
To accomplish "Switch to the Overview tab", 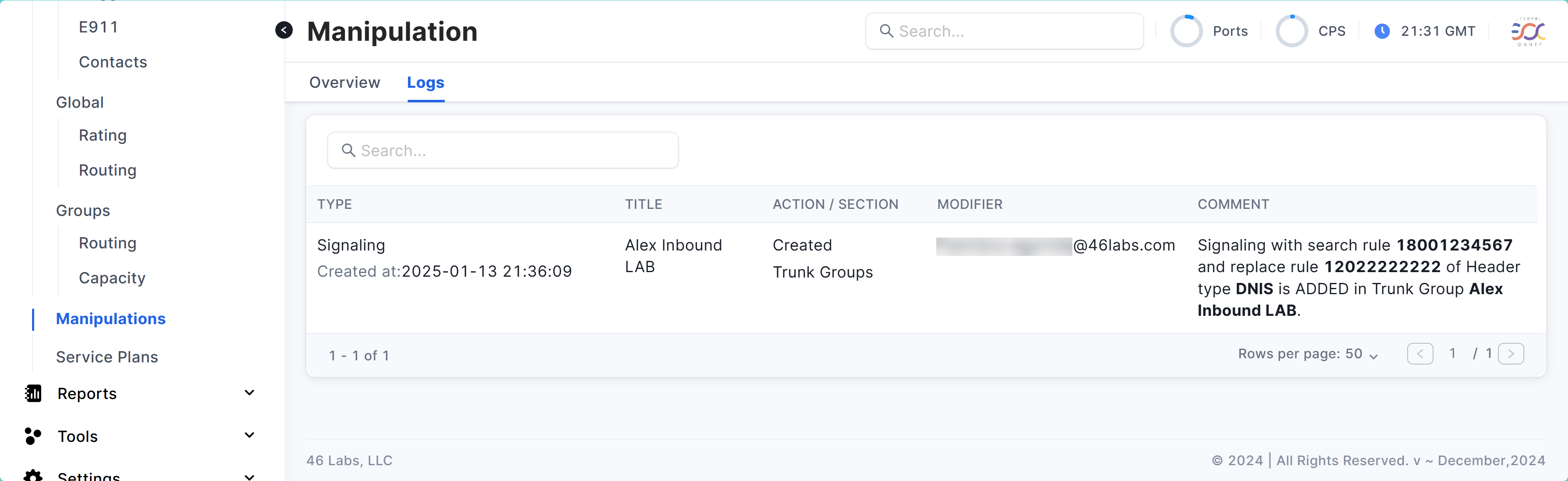I will point(344,82).
